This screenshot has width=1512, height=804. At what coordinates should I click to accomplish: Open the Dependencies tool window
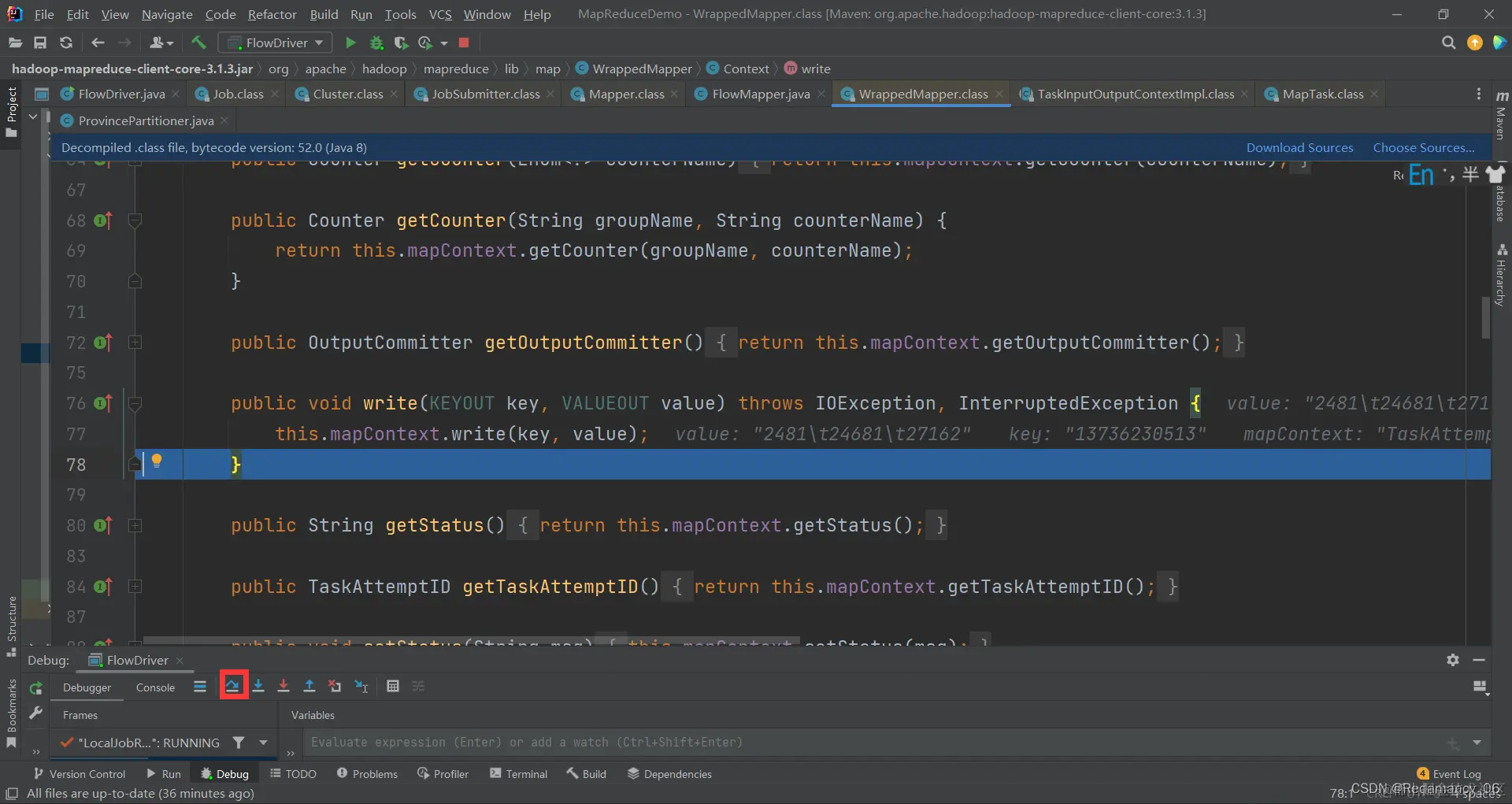click(669, 774)
